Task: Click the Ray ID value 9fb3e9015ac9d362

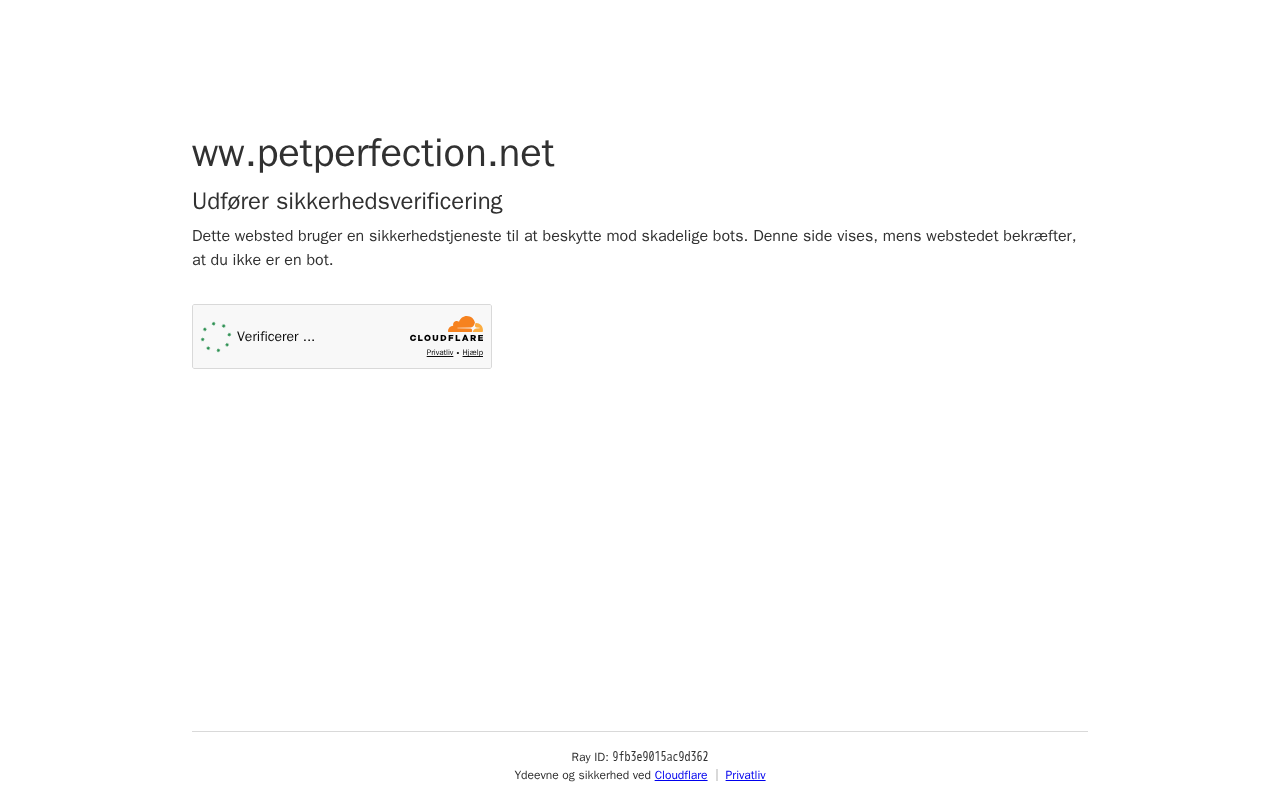Action: [x=660, y=757]
